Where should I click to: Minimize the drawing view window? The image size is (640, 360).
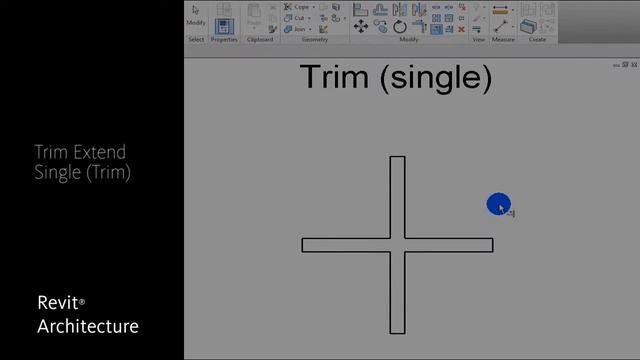point(616,65)
